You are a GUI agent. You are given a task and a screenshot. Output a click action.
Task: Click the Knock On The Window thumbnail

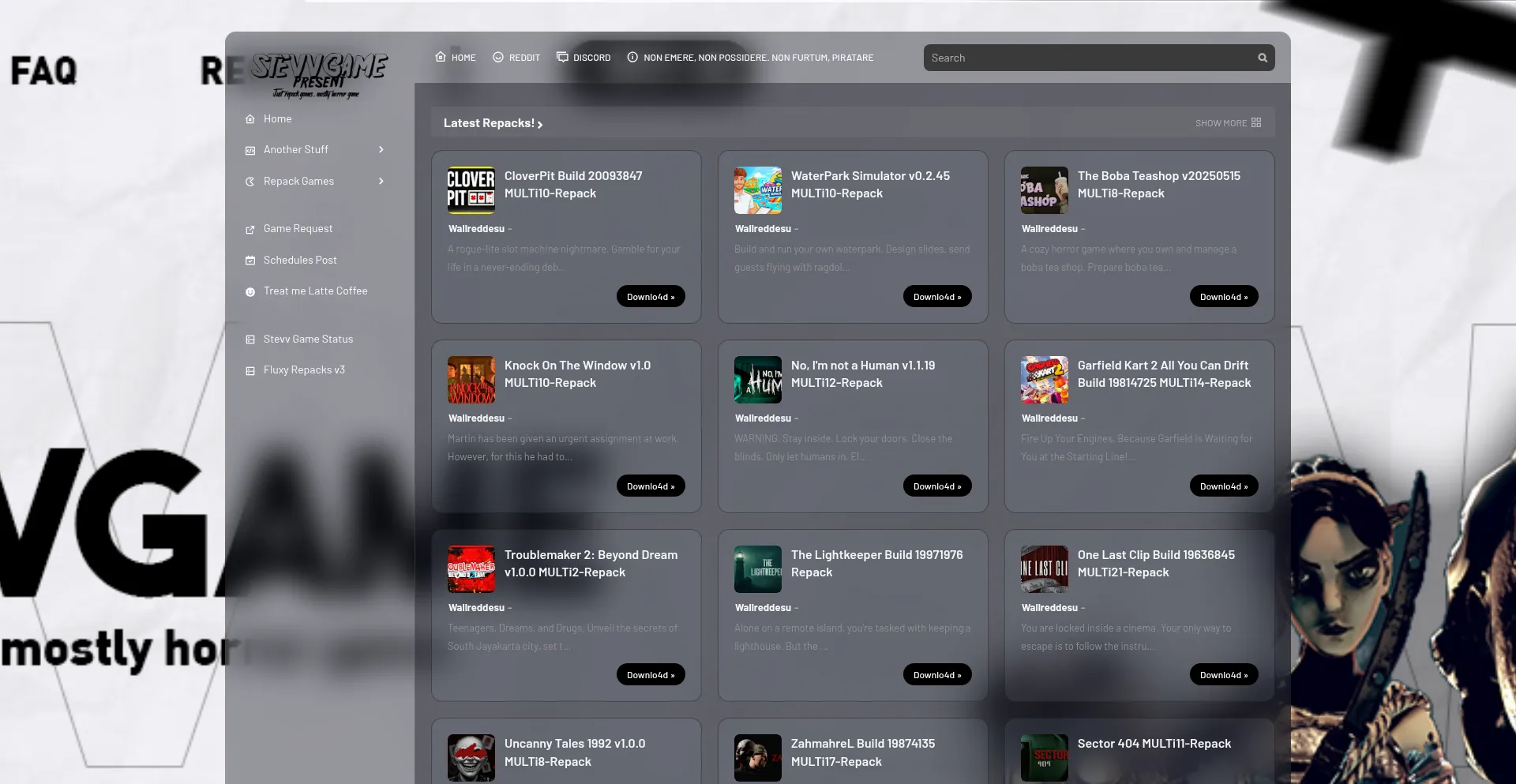(x=471, y=380)
